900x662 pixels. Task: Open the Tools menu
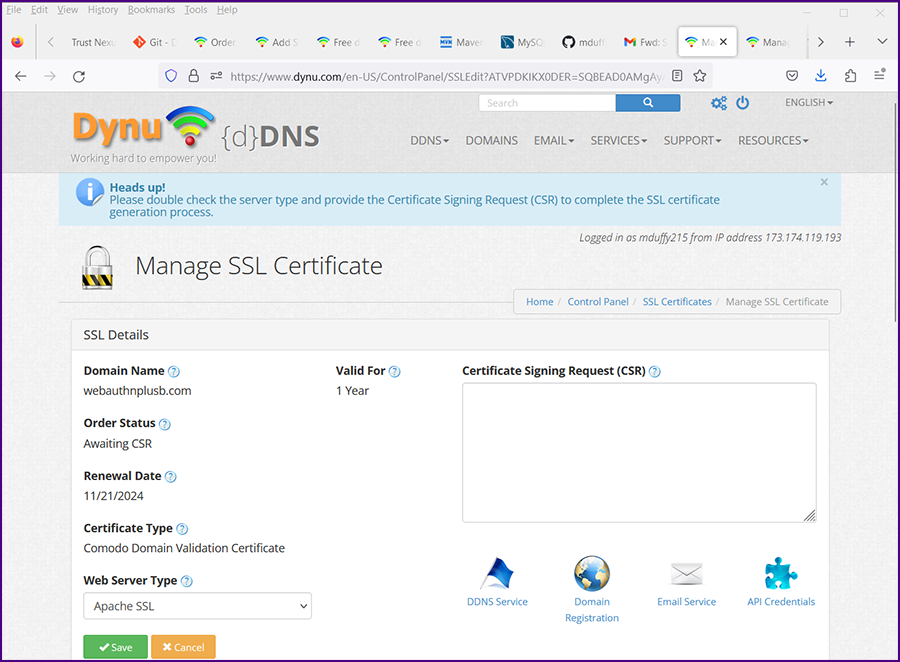(x=196, y=10)
